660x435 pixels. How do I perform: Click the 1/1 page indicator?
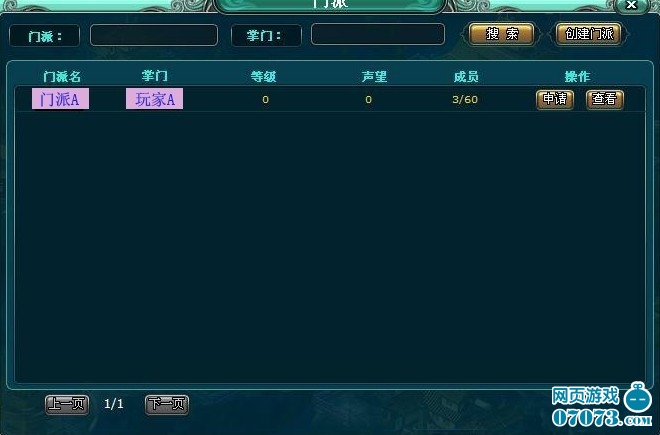114,404
